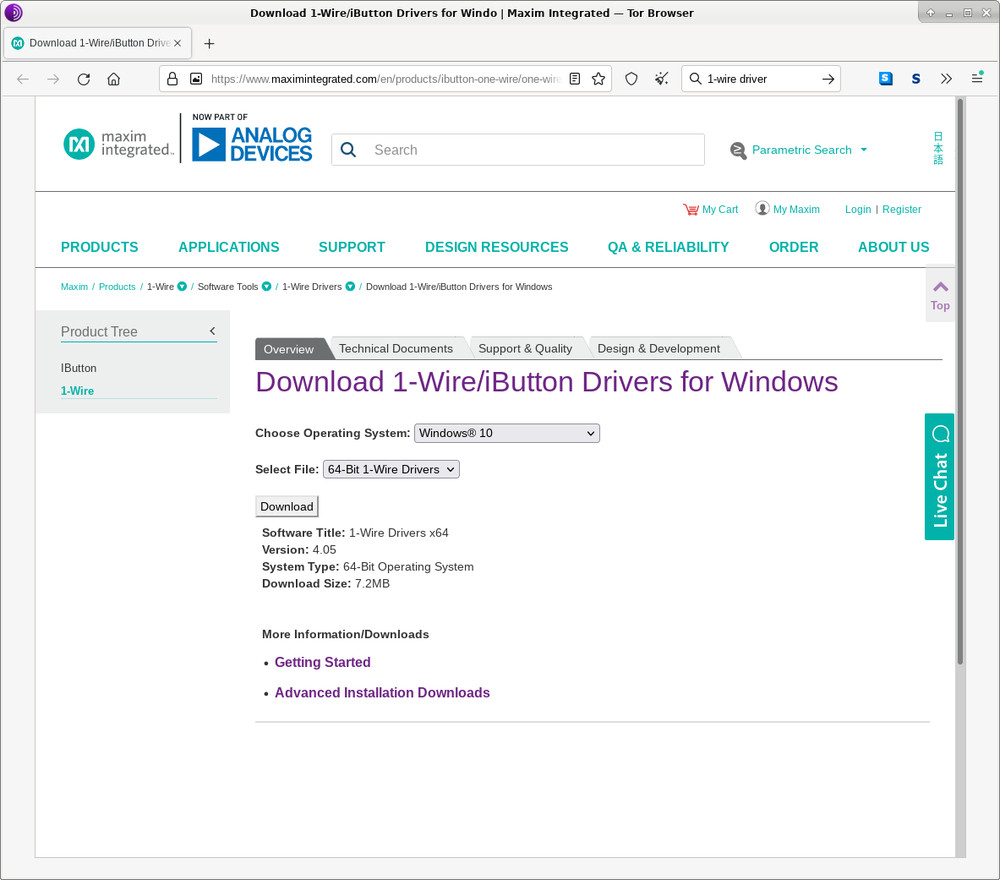Viewport: 1000px width, 880px height.
Task: Select the Overview tab
Action: (x=289, y=349)
